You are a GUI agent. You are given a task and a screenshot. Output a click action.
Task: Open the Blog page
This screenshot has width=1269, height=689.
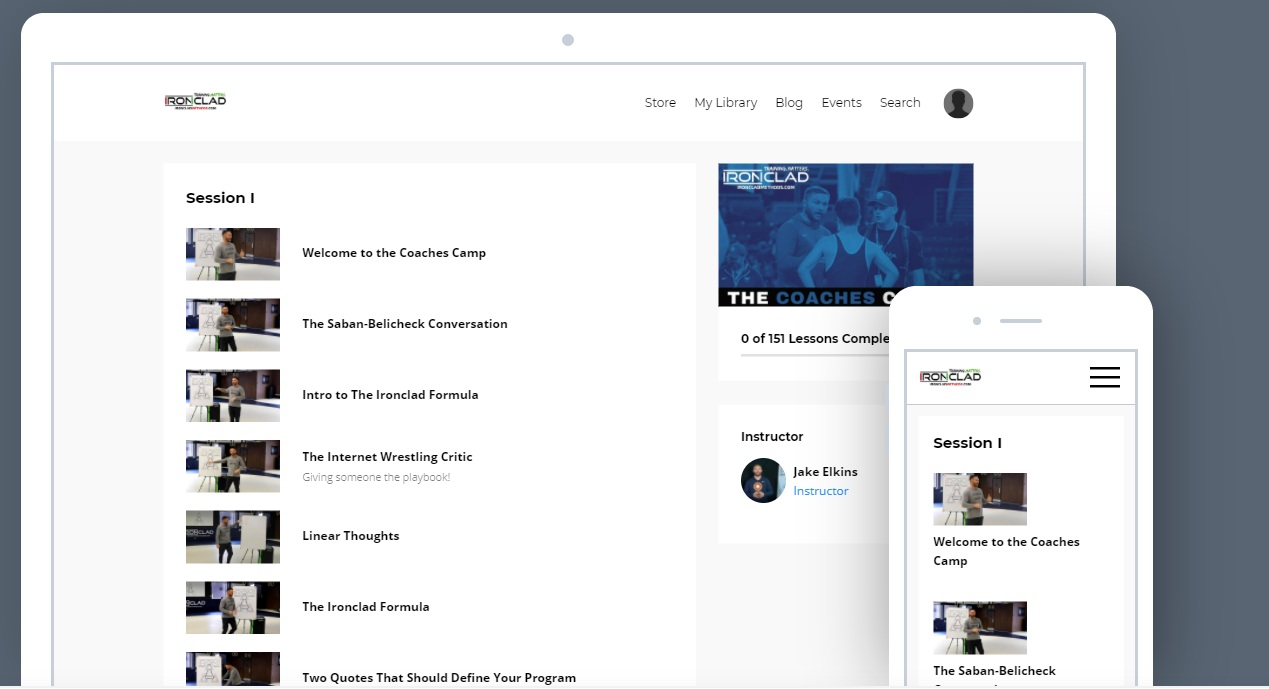(789, 103)
